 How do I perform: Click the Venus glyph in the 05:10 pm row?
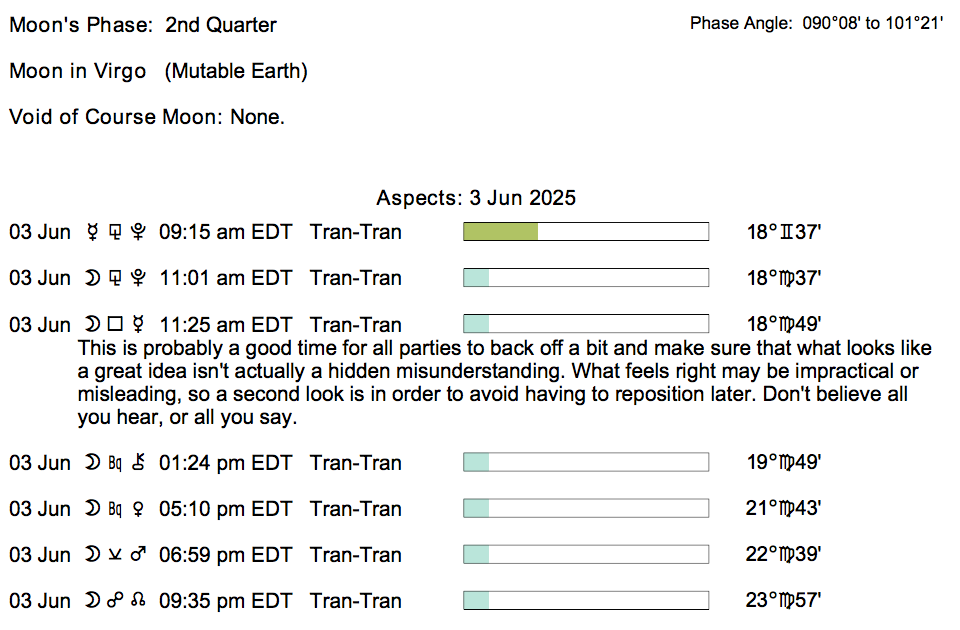[139, 509]
